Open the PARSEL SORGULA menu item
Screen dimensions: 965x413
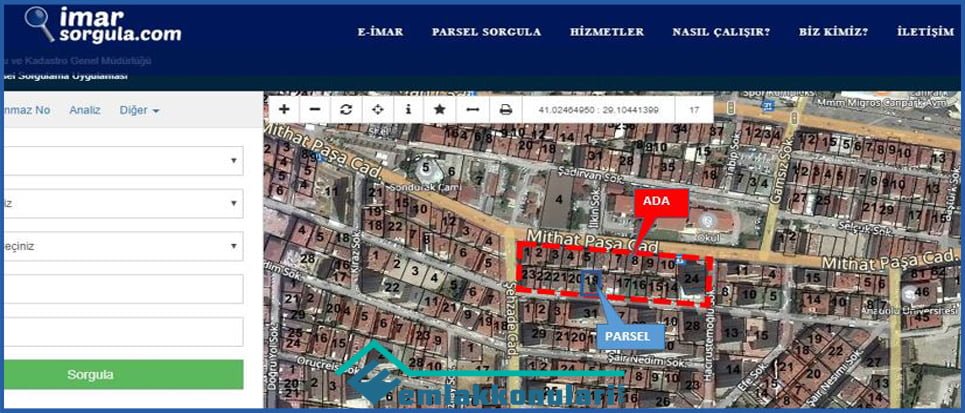coord(486,32)
